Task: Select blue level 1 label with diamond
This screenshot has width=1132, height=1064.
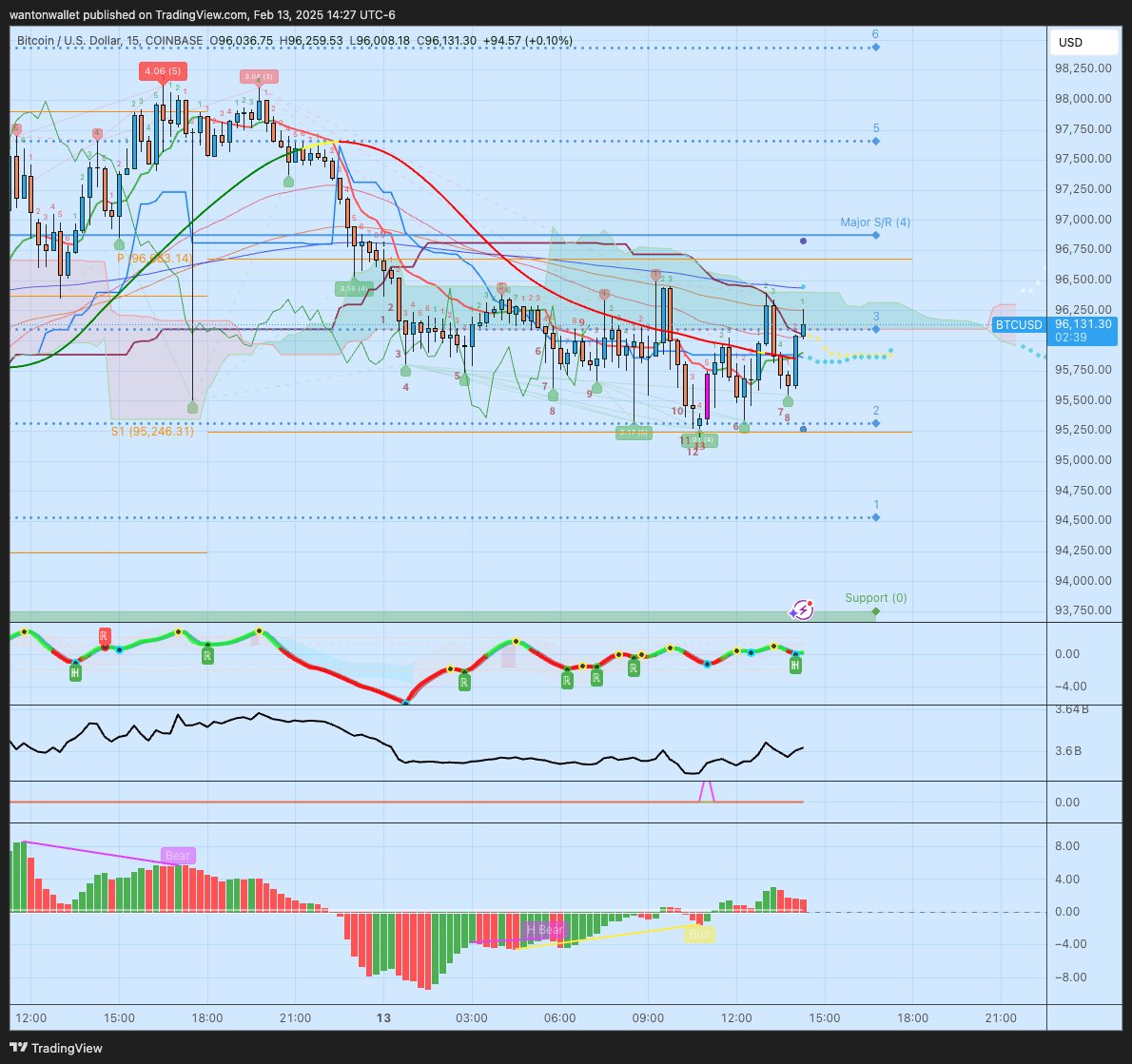Action: (876, 511)
